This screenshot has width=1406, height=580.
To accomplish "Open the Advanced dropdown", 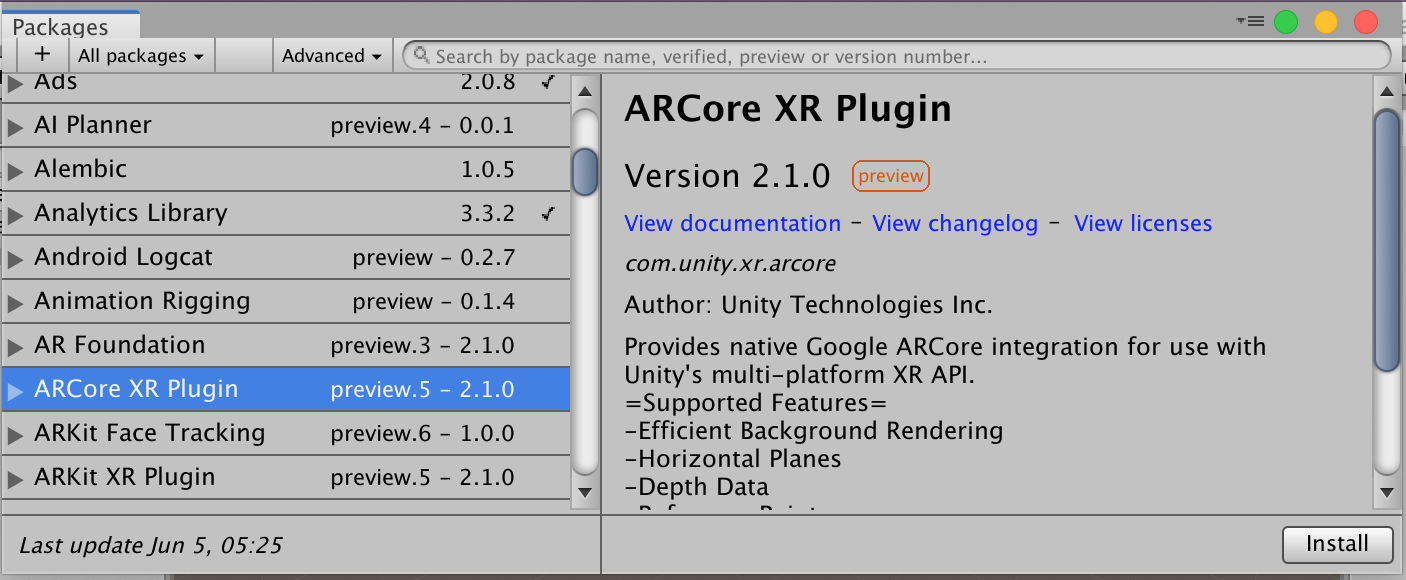I will pyautogui.click(x=332, y=56).
